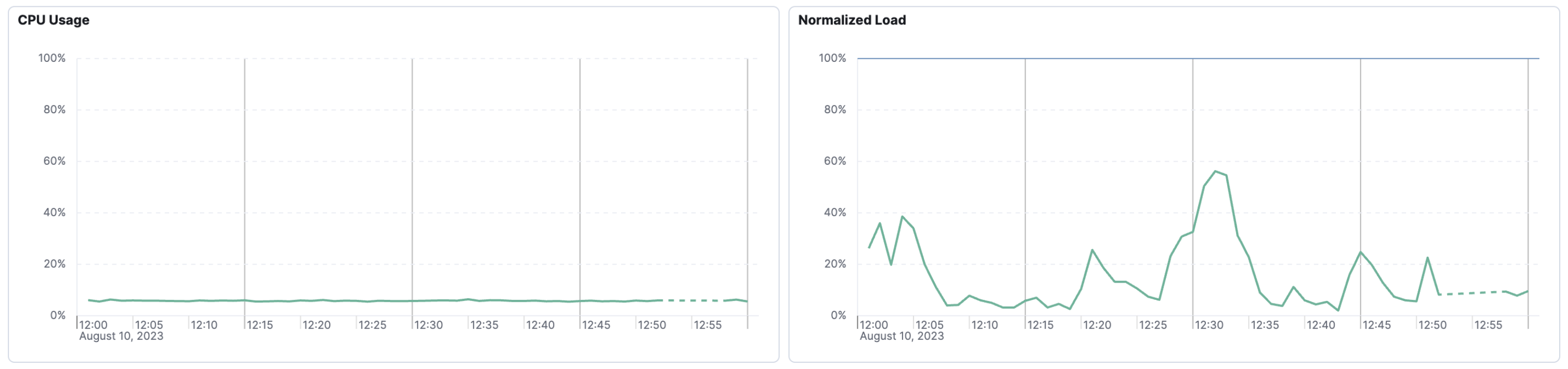The height and width of the screenshot is (369, 1568).
Task: Click the Normalized Load spike near 12:20
Action: [x=1093, y=251]
